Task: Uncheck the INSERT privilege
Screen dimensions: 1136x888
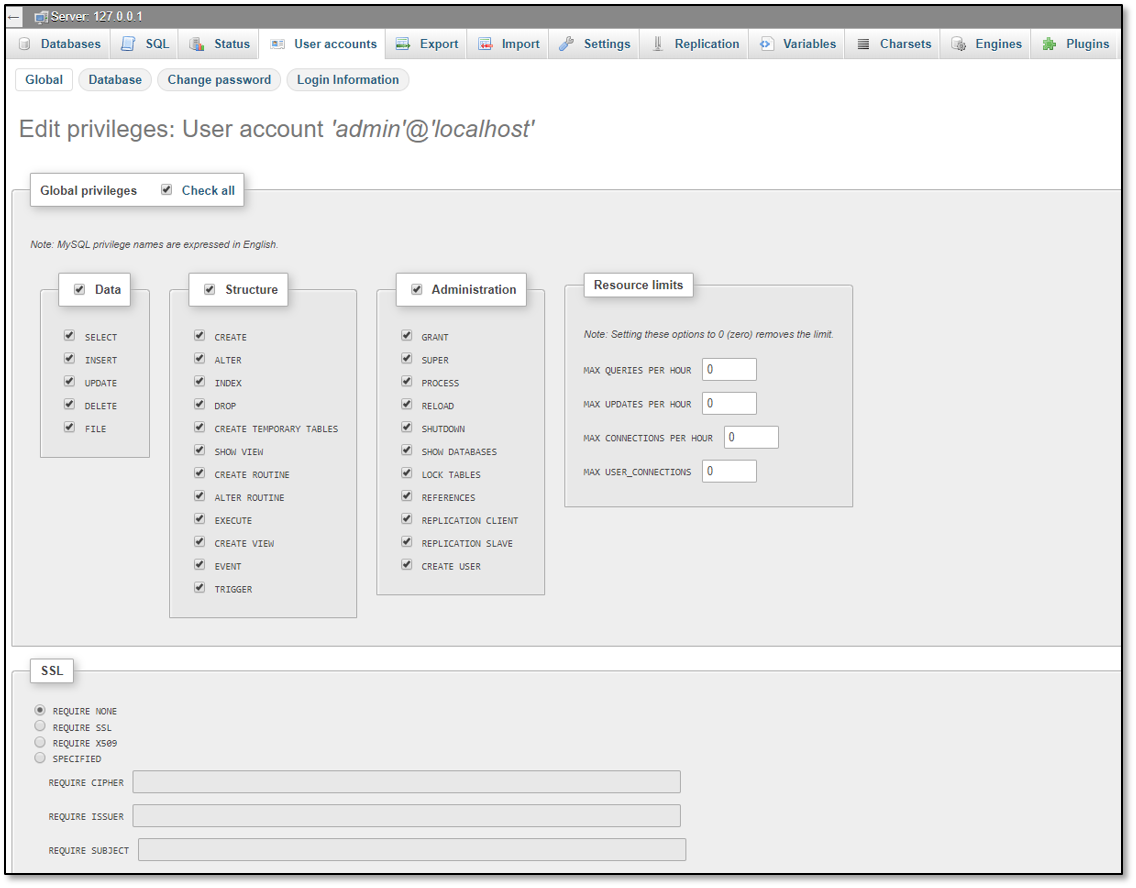Action: point(70,358)
